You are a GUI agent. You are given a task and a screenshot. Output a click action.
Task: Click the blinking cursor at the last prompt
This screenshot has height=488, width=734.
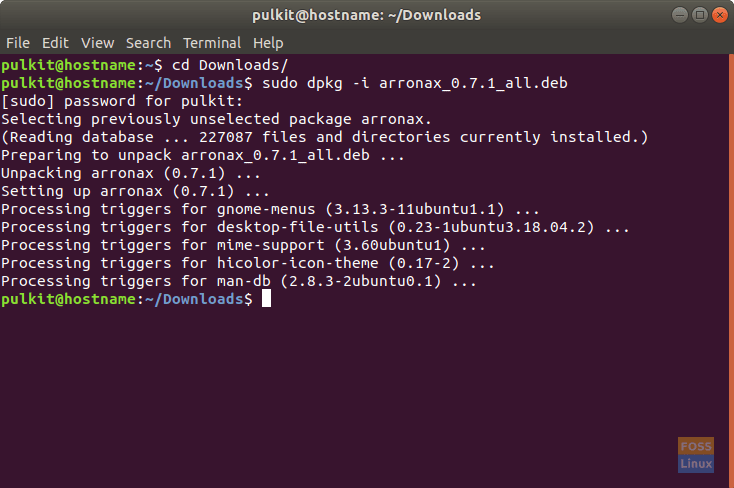pos(266,298)
